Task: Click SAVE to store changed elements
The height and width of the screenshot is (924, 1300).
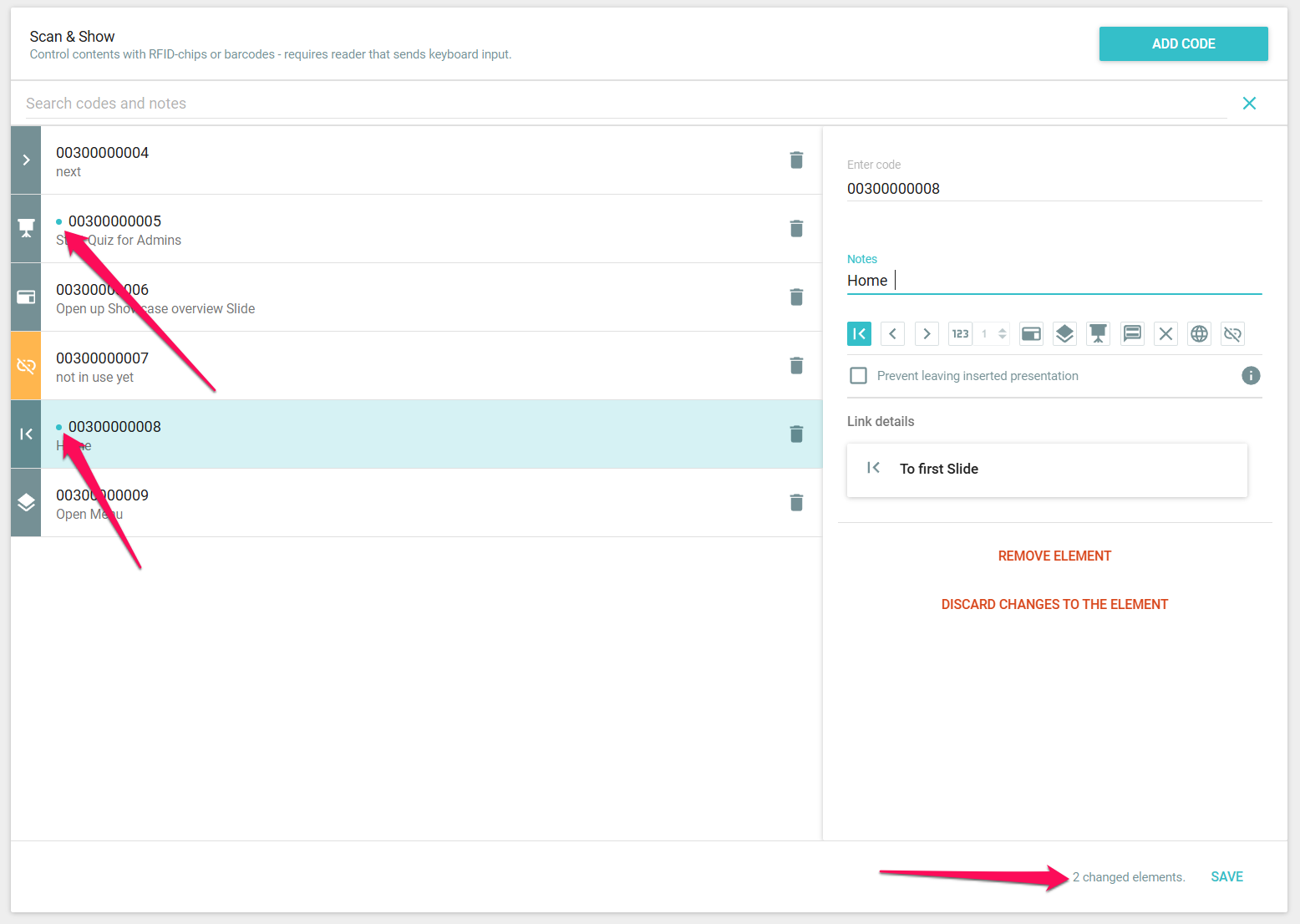Action: (x=1226, y=876)
